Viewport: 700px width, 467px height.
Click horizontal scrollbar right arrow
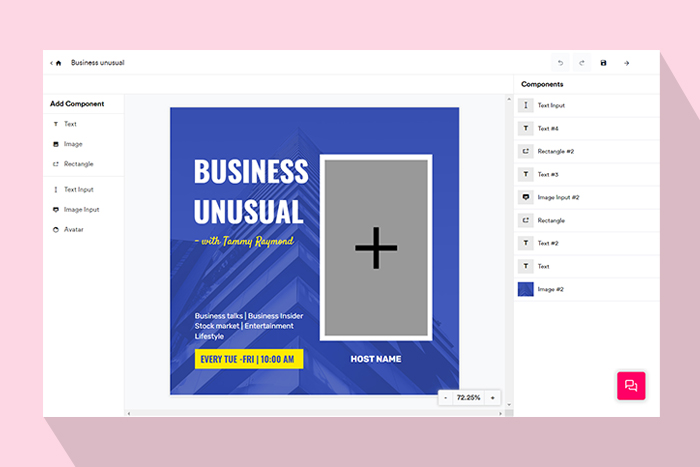tap(500, 413)
